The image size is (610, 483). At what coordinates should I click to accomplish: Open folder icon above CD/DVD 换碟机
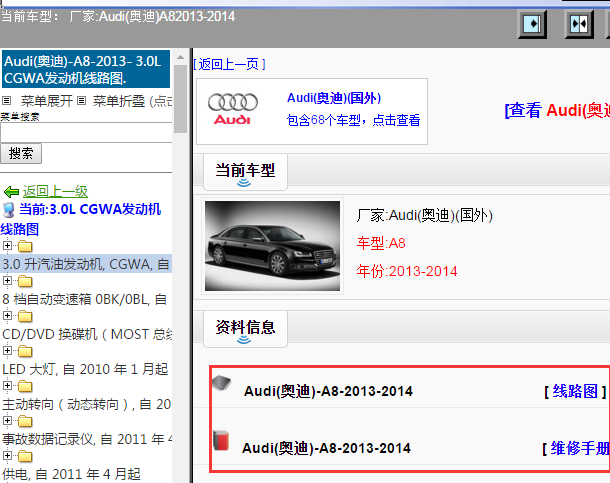click(25, 316)
